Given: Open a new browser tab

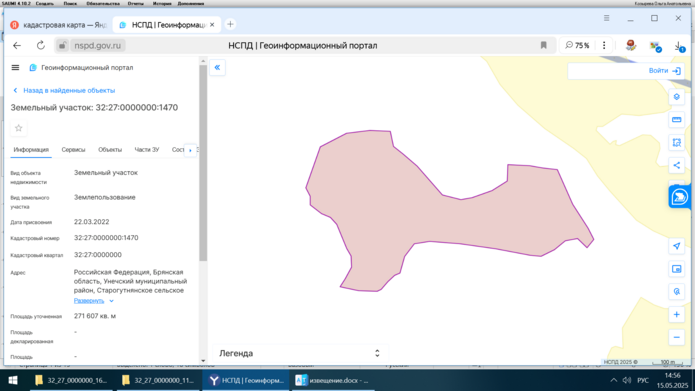Looking at the screenshot, I should (230, 24).
